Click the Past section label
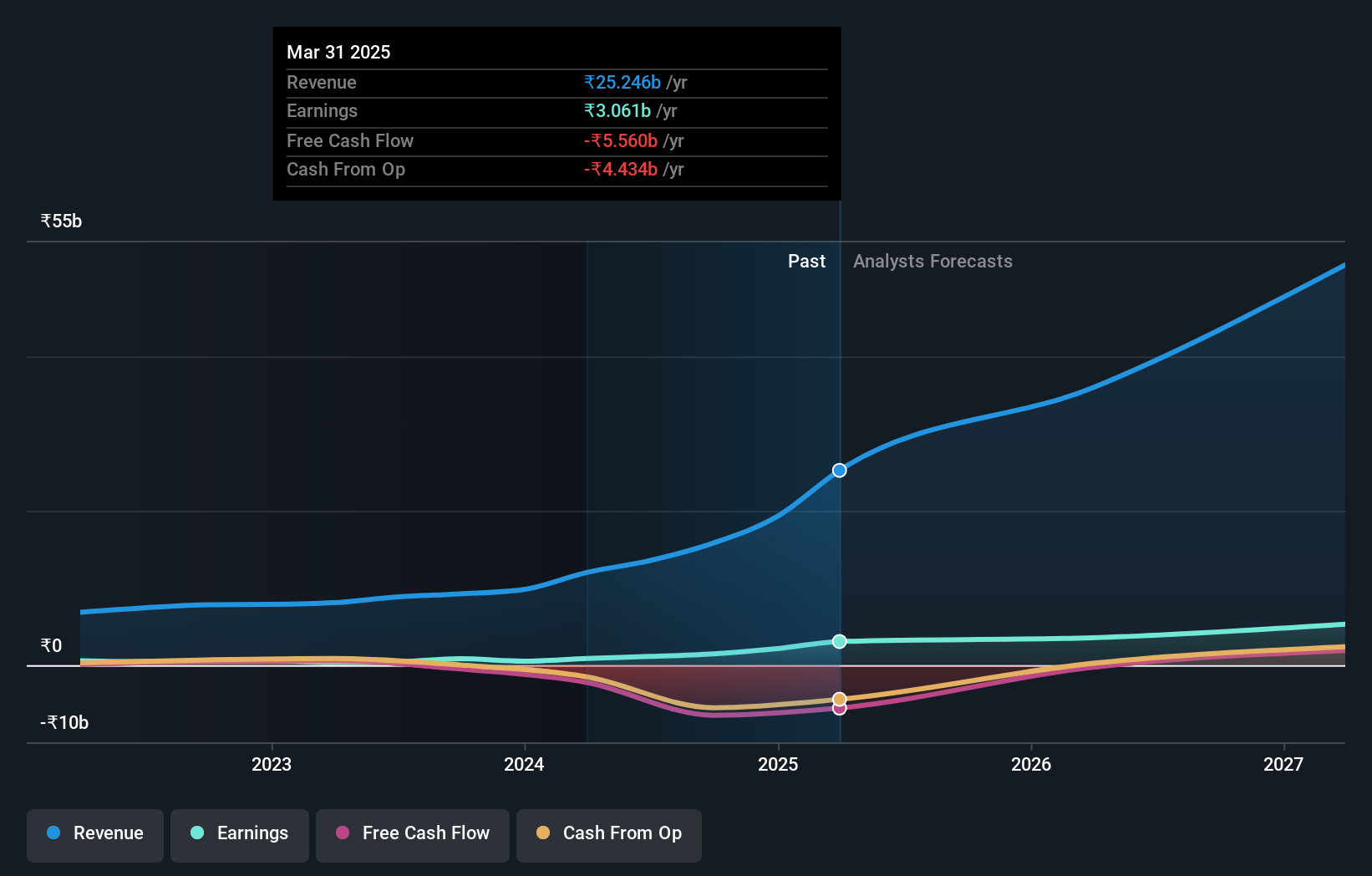1372x876 pixels. [806, 262]
